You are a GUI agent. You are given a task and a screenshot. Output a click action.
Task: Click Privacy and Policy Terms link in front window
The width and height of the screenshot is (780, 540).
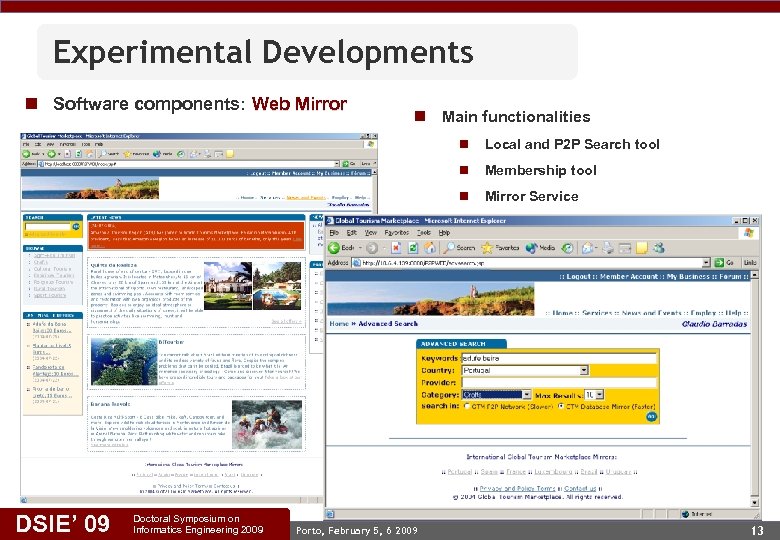(517, 488)
